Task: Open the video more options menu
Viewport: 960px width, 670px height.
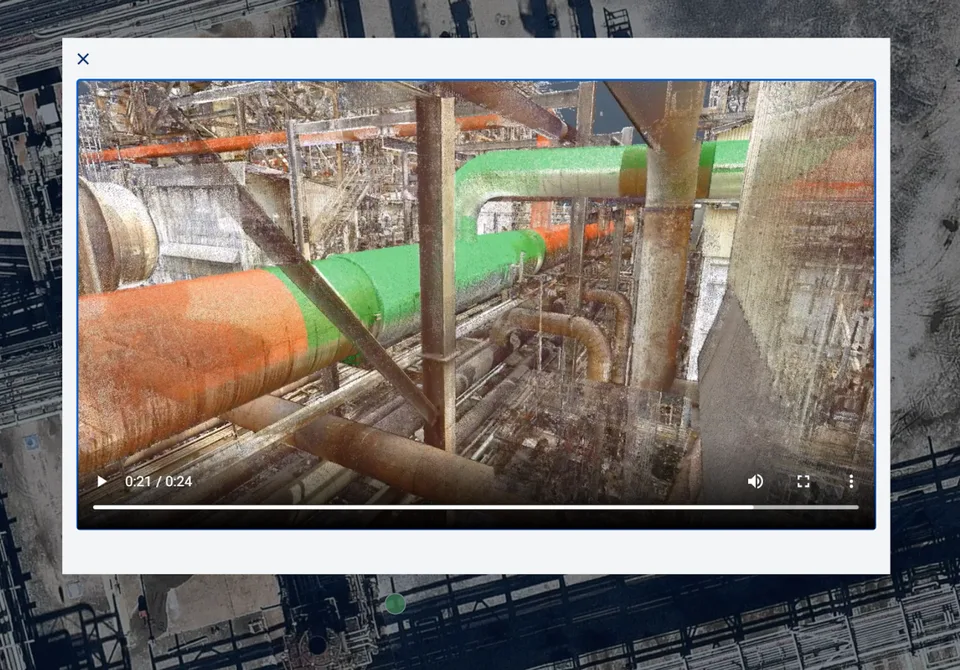Action: 851,481
